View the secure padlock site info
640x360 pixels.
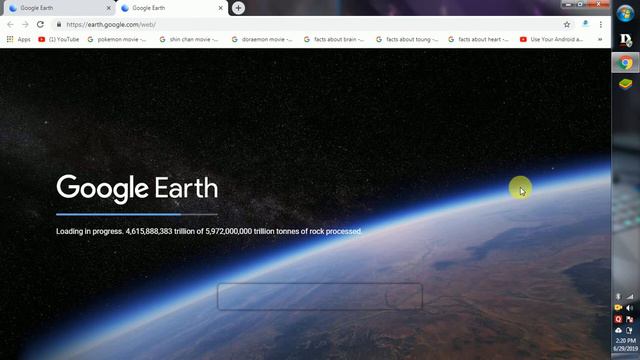59,24
